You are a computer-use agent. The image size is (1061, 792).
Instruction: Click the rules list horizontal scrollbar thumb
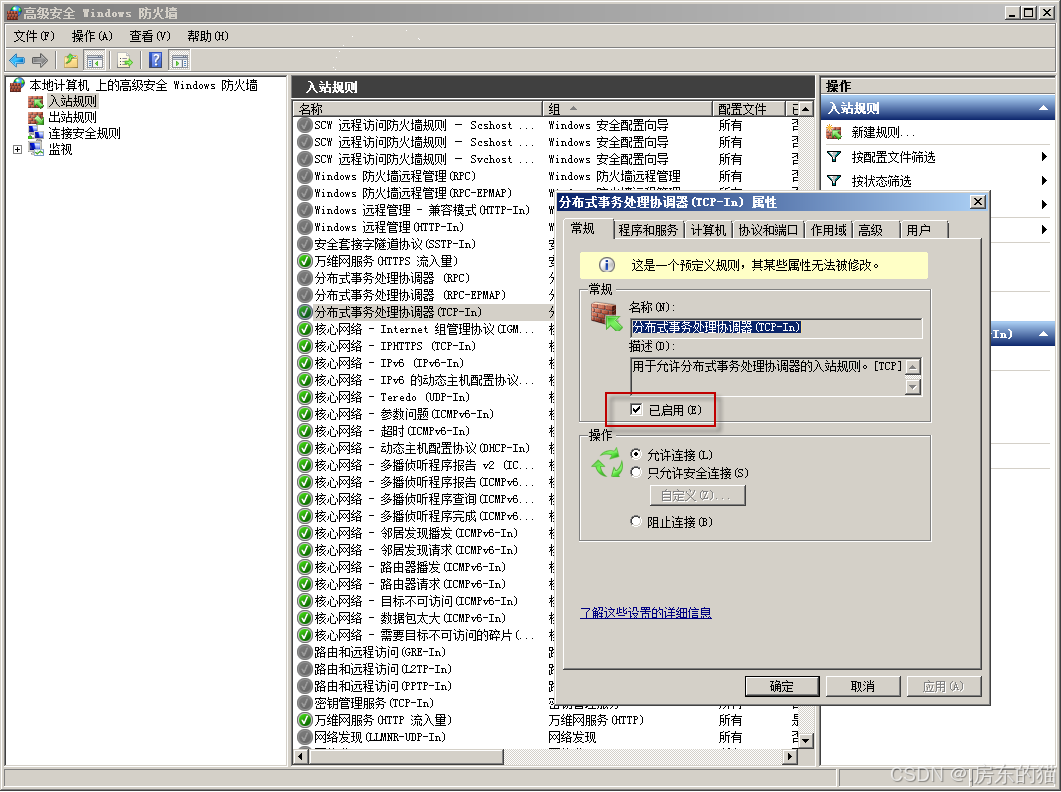pos(406,757)
